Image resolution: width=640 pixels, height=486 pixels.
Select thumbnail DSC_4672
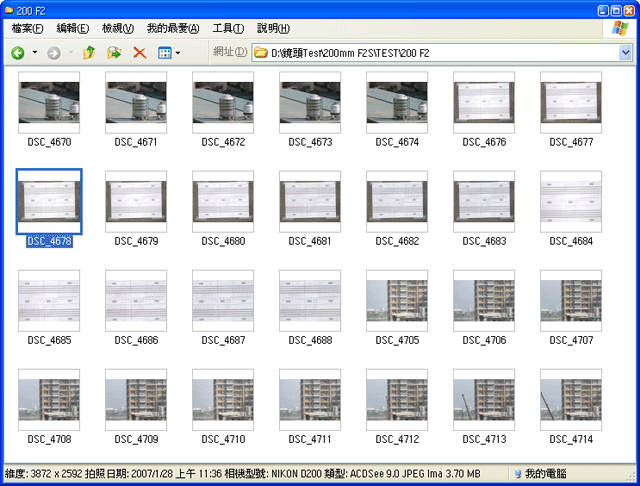pos(223,102)
